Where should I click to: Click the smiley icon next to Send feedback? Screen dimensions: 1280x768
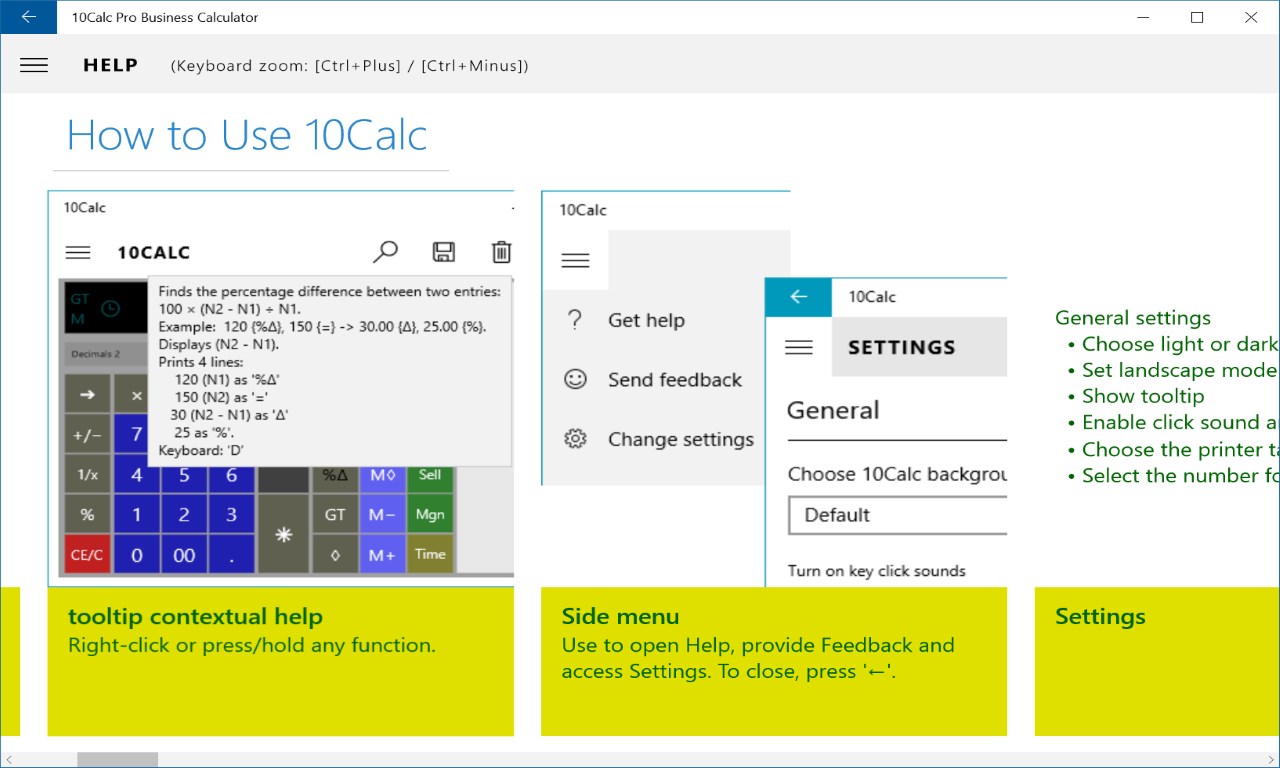[575, 380]
